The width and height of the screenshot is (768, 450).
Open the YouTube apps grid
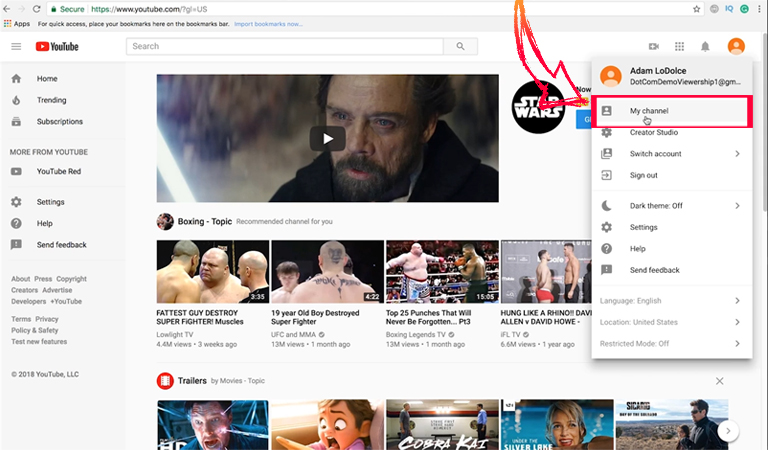(679, 47)
